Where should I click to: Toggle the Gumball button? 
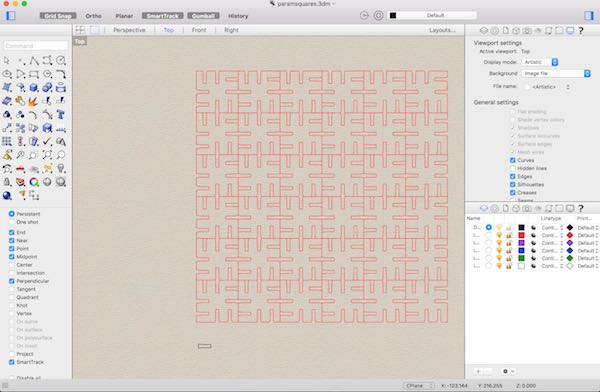point(203,16)
